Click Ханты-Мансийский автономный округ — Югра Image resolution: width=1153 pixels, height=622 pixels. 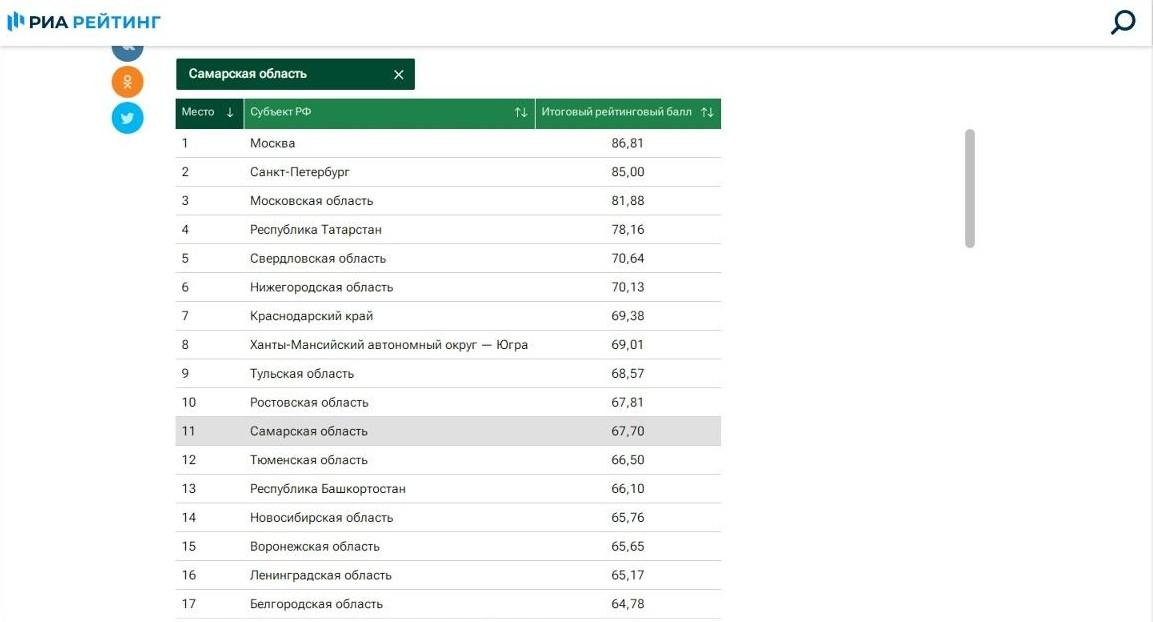388,345
